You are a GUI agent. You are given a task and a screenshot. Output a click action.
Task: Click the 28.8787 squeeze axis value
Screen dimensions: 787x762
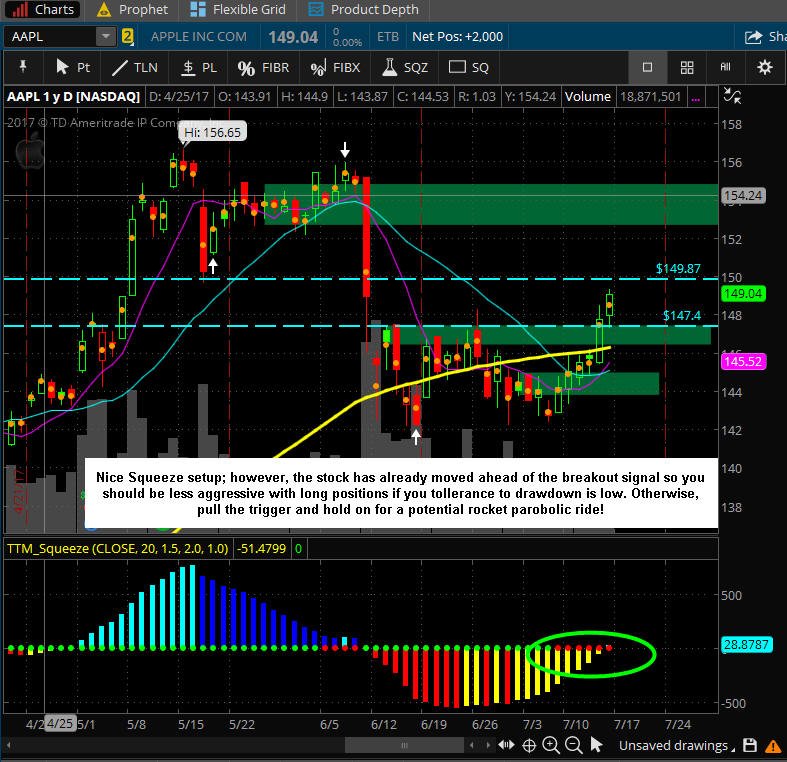tap(746, 645)
